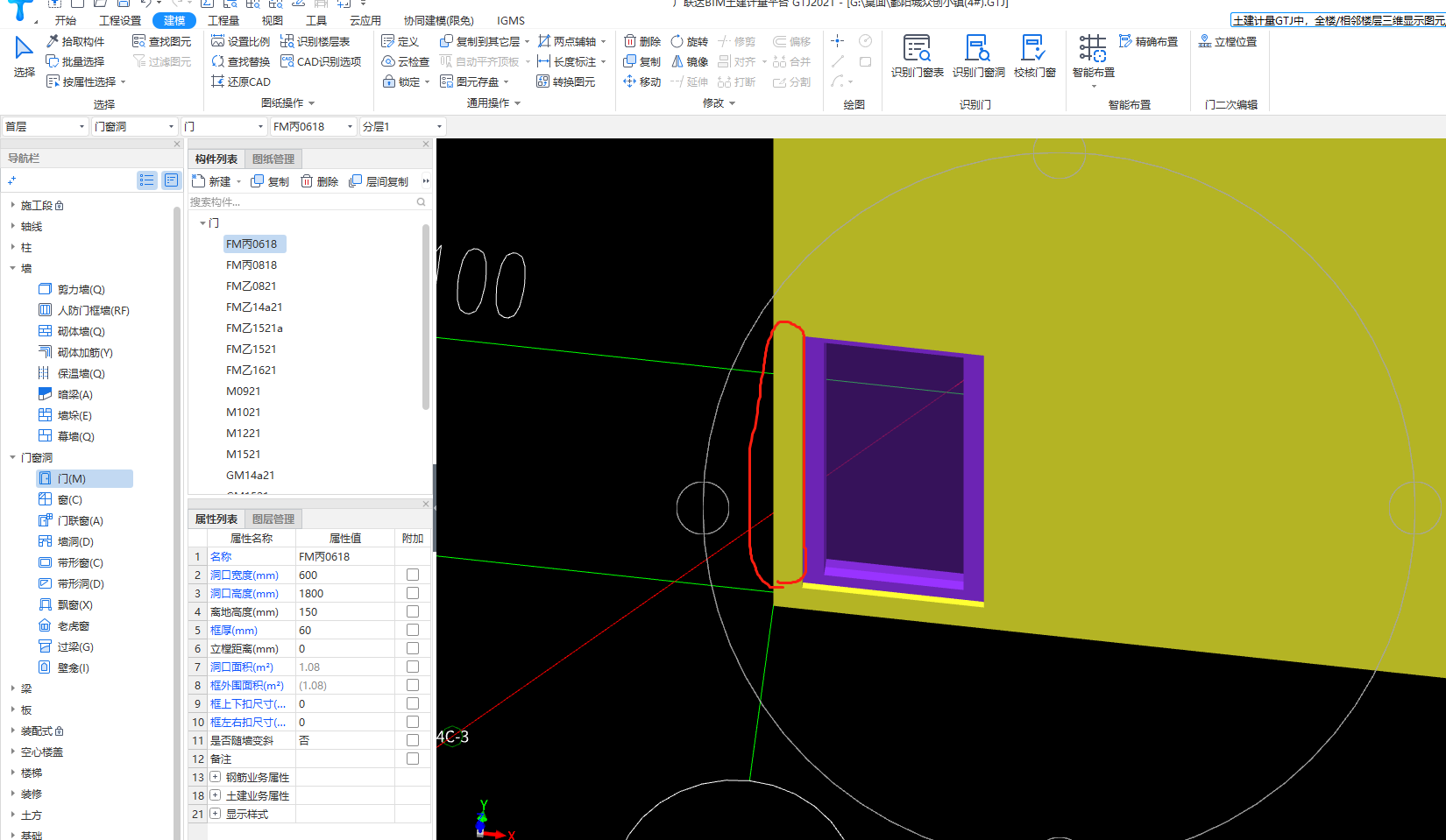The width and height of the screenshot is (1446, 840).
Task: Click 查找替换 find and replace
Action: [241, 61]
